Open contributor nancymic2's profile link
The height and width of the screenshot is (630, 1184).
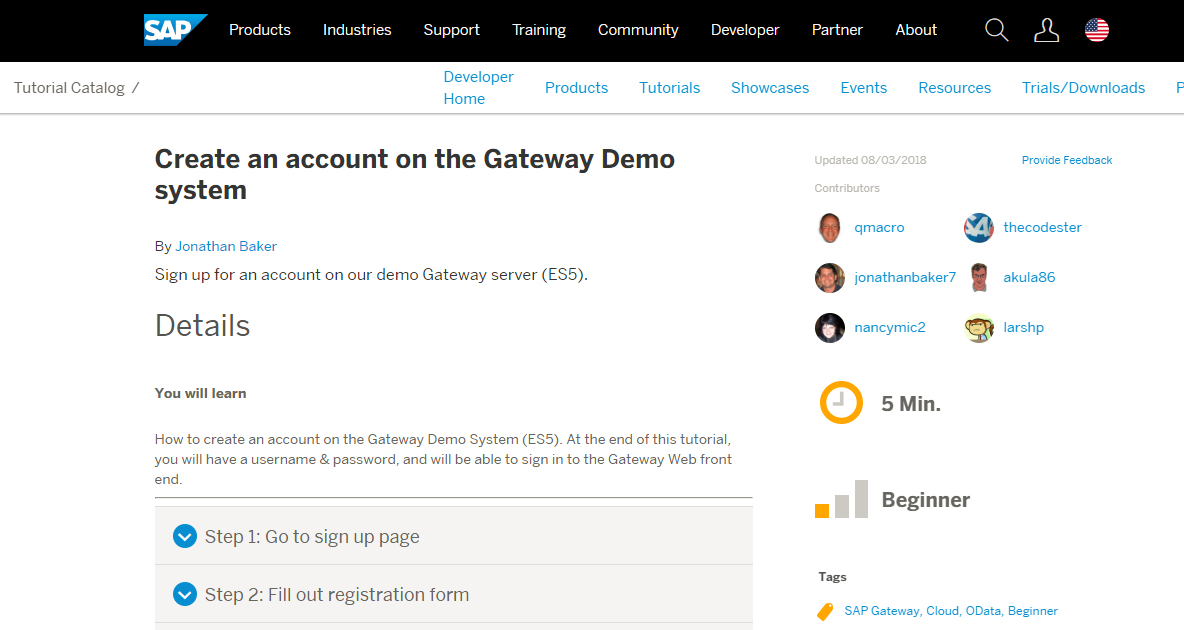(x=890, y=327)
